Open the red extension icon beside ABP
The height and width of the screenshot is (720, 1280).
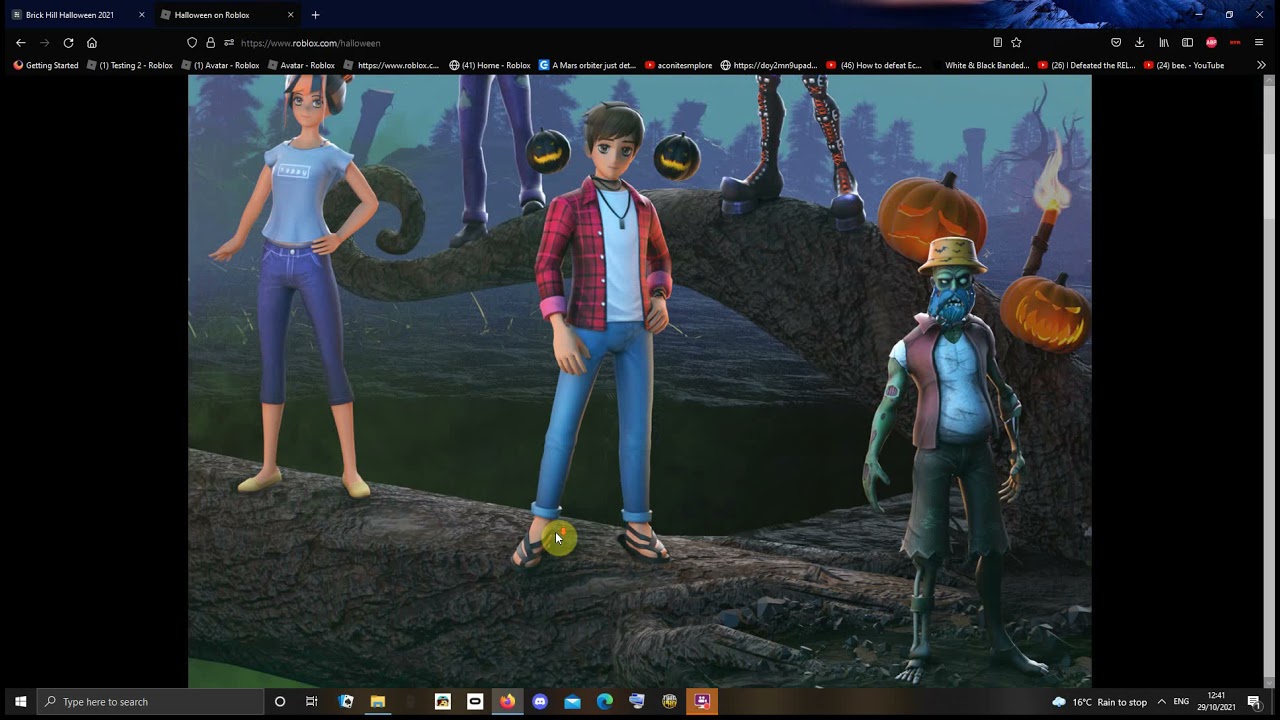1235,43
